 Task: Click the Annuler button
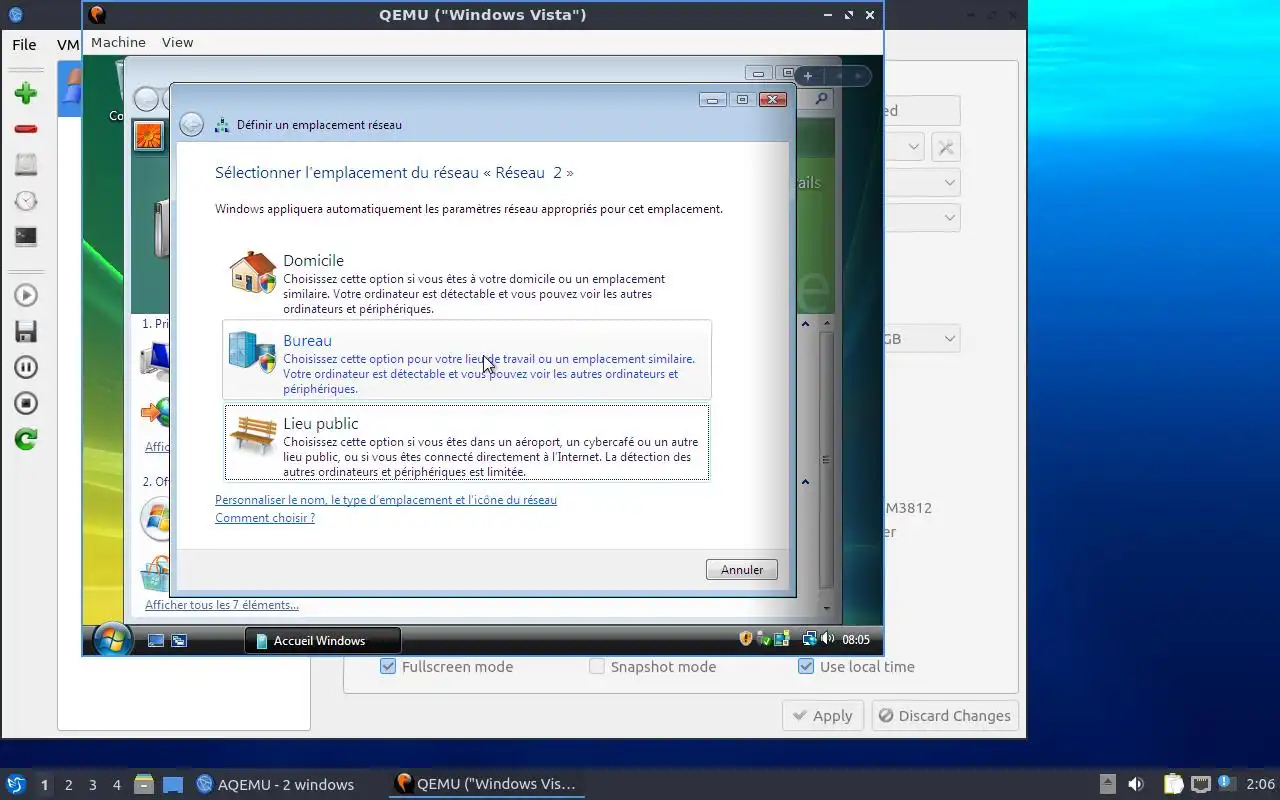pyautogui.click(x=742, y=570)
